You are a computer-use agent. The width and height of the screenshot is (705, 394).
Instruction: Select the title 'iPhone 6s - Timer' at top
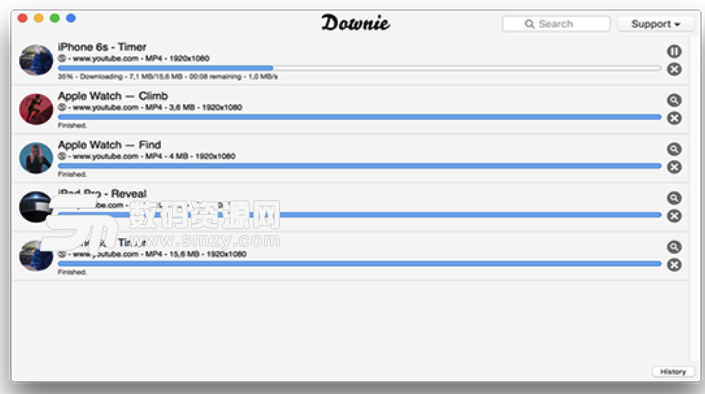102,47
